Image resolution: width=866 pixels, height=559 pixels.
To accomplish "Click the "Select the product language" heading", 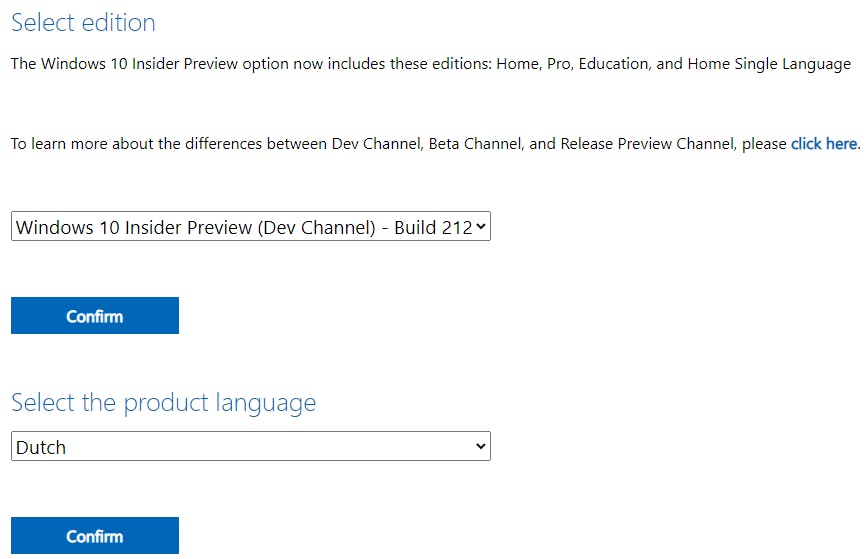I will pos(163,403).
